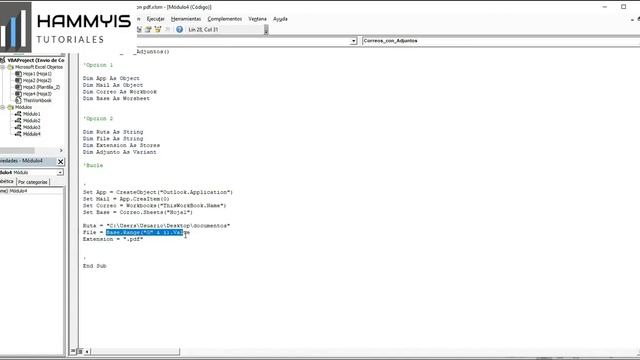This screenshot has height=360, width=640.
Task: Open the Ayuda menu
Action: (x=280, y=19)
